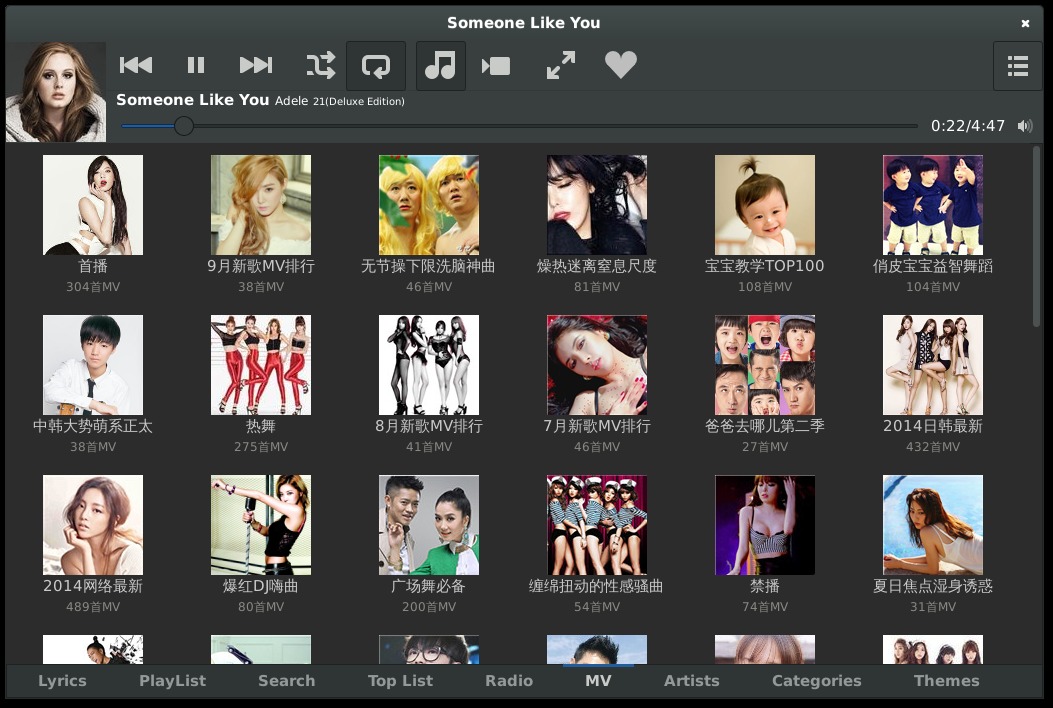Viewport: 1053px width, 708px height.
Task: Skip to the previous track
Action: 136,65
